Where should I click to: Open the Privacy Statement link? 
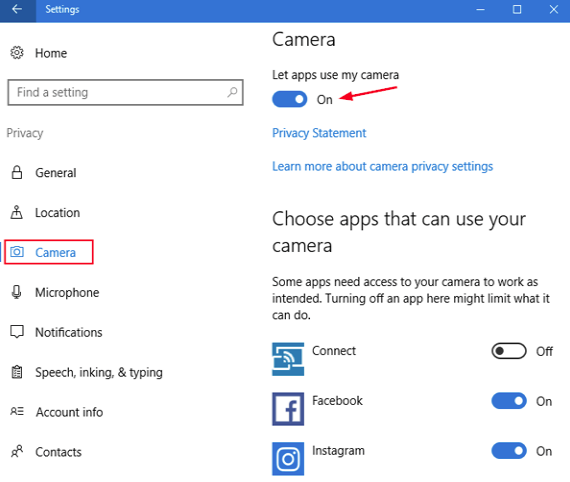point(319,133)
